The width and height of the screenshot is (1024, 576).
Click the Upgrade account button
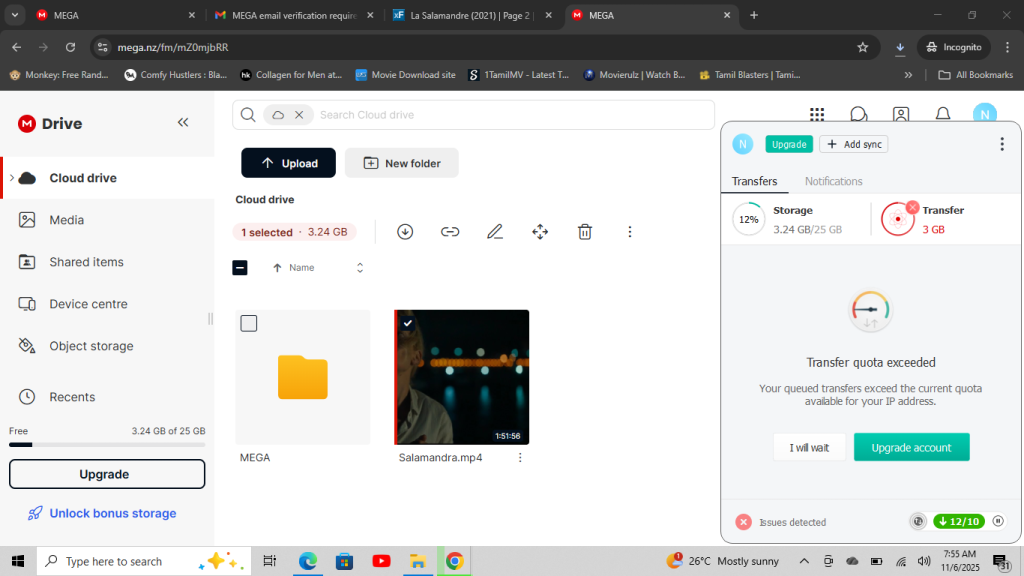pos(911,447)
